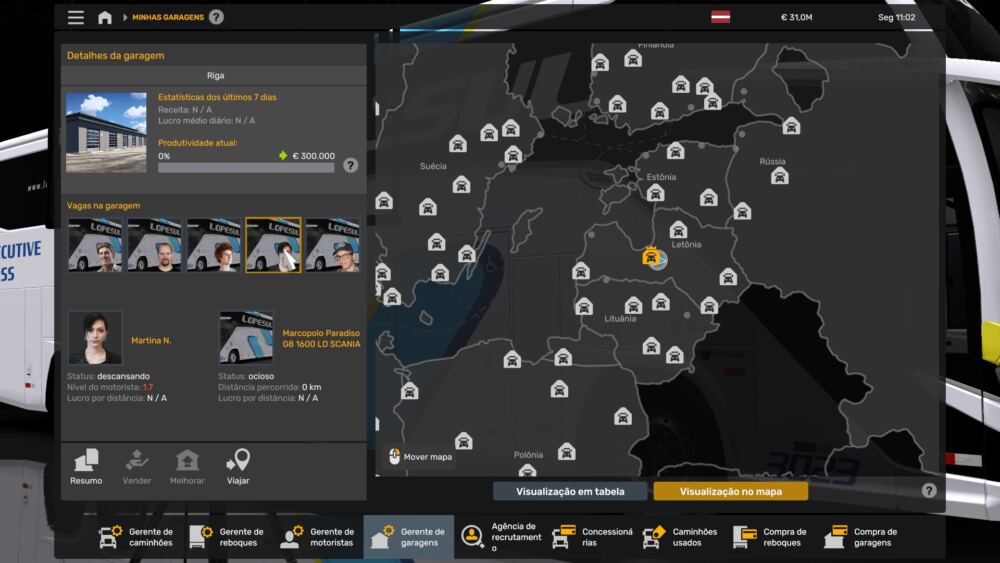Click the productivity progress bar
The width and height of the screenshot is (1000, 563).
(x=246, y=168)
